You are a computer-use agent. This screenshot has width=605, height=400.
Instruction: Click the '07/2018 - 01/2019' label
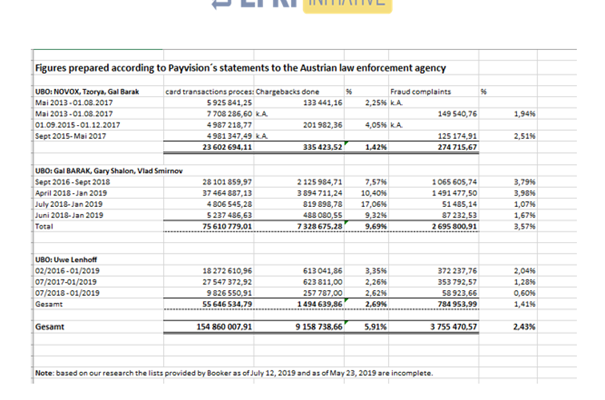(67, 293)
